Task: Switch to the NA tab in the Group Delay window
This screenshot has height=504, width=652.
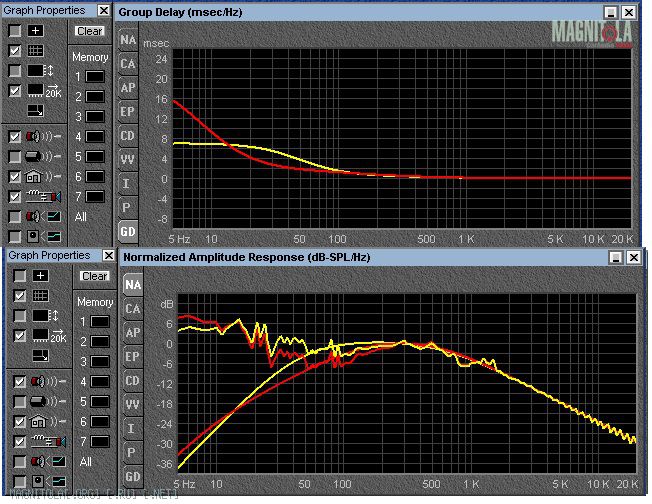Action: click(x=128, y=40)
